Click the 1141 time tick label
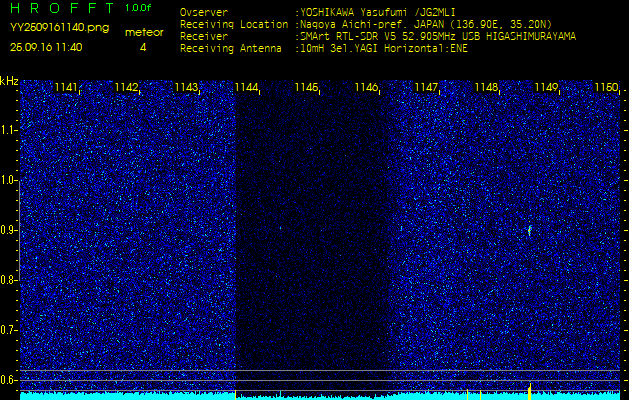 pyautogui.click(x=66, y=87)
